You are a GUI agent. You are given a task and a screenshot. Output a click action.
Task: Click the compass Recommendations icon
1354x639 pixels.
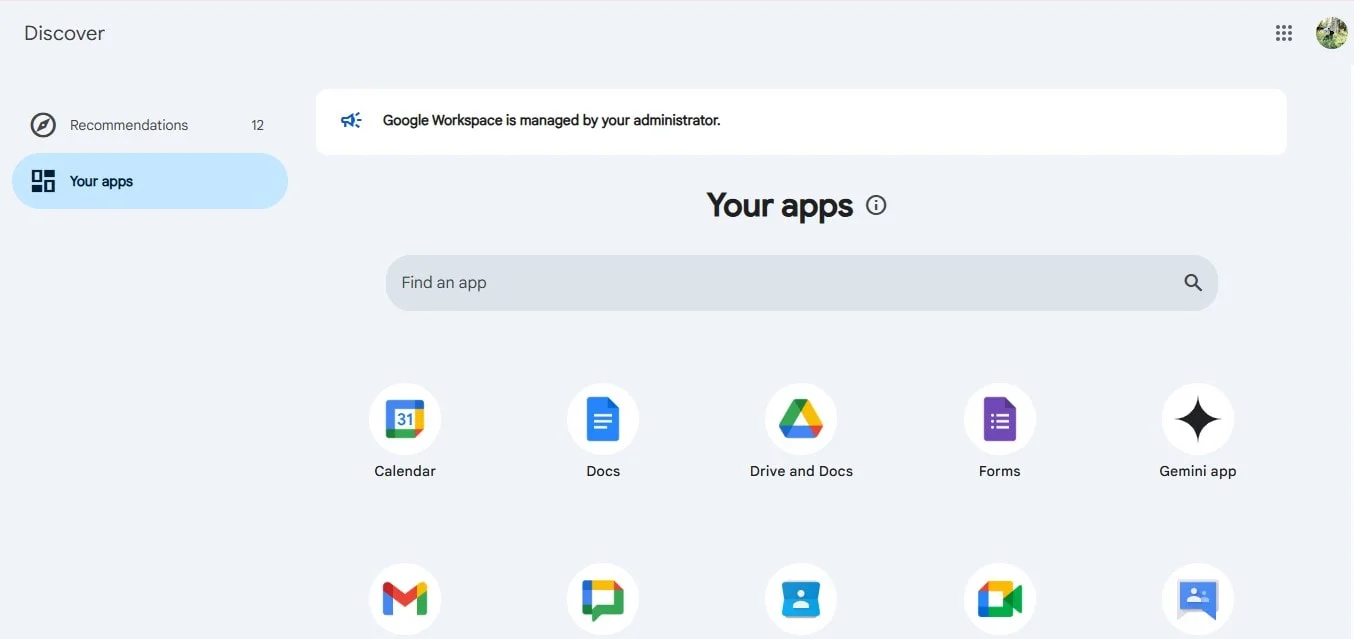pyautogui.click(x=43, y=125)
